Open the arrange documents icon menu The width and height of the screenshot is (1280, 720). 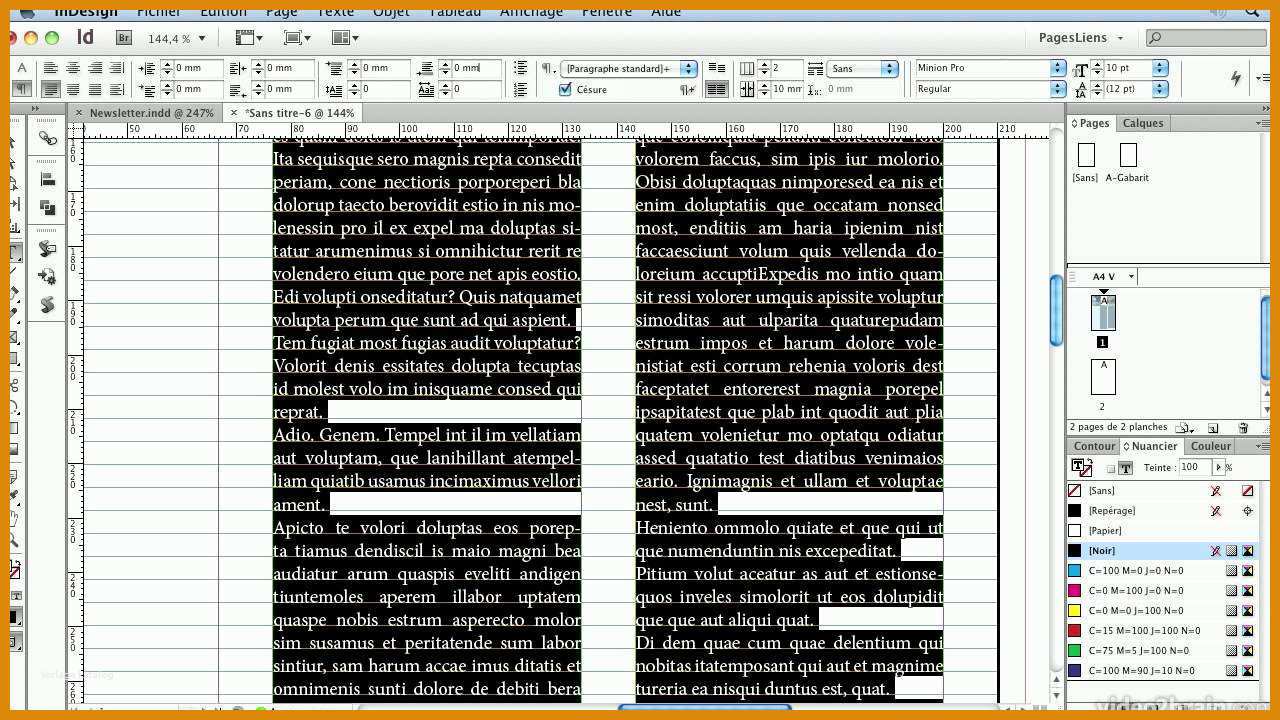345,38
